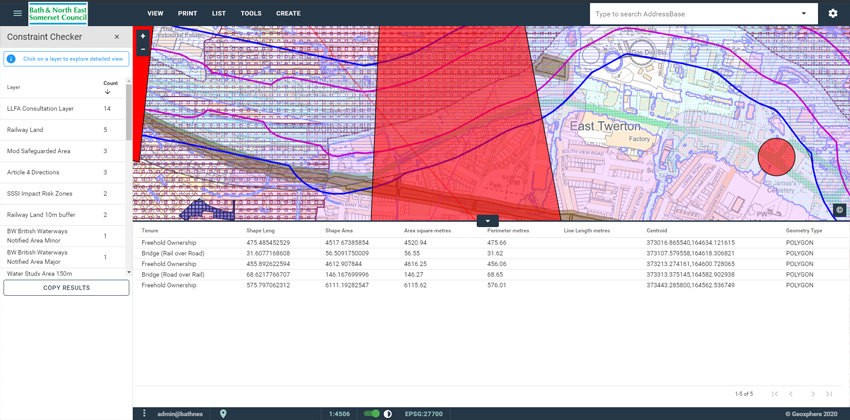This screenshot has width=850, height=420.
Task: Select the Article 4 Directions layer
Action: point(64,172)
